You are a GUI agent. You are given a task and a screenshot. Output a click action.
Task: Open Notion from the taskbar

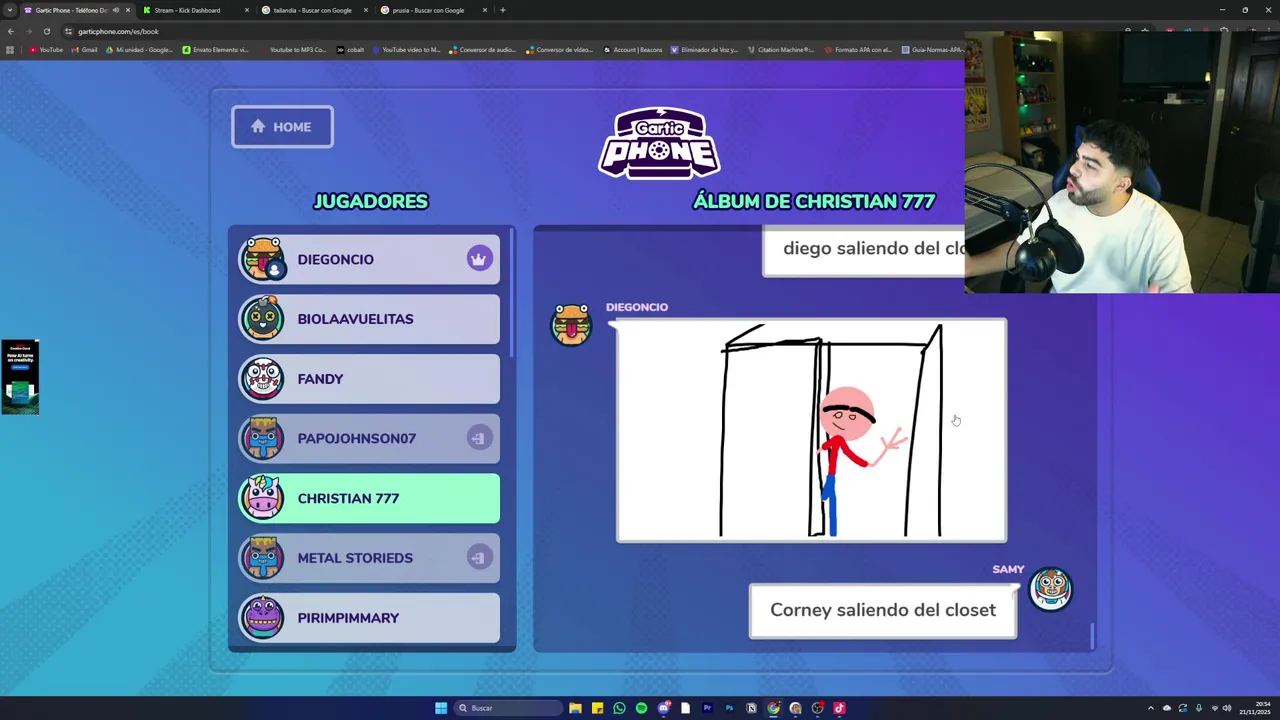tap(751, 708)
